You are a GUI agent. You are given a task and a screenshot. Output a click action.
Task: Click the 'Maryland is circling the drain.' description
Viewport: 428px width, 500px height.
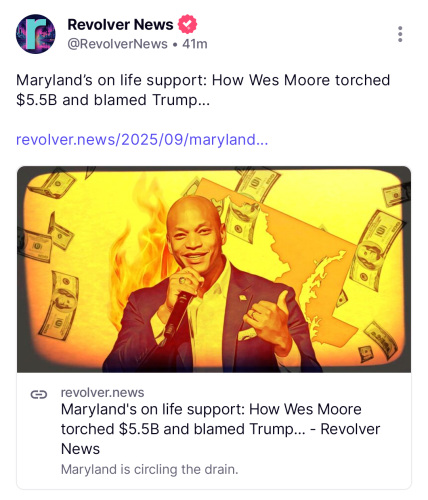point(150,469)
